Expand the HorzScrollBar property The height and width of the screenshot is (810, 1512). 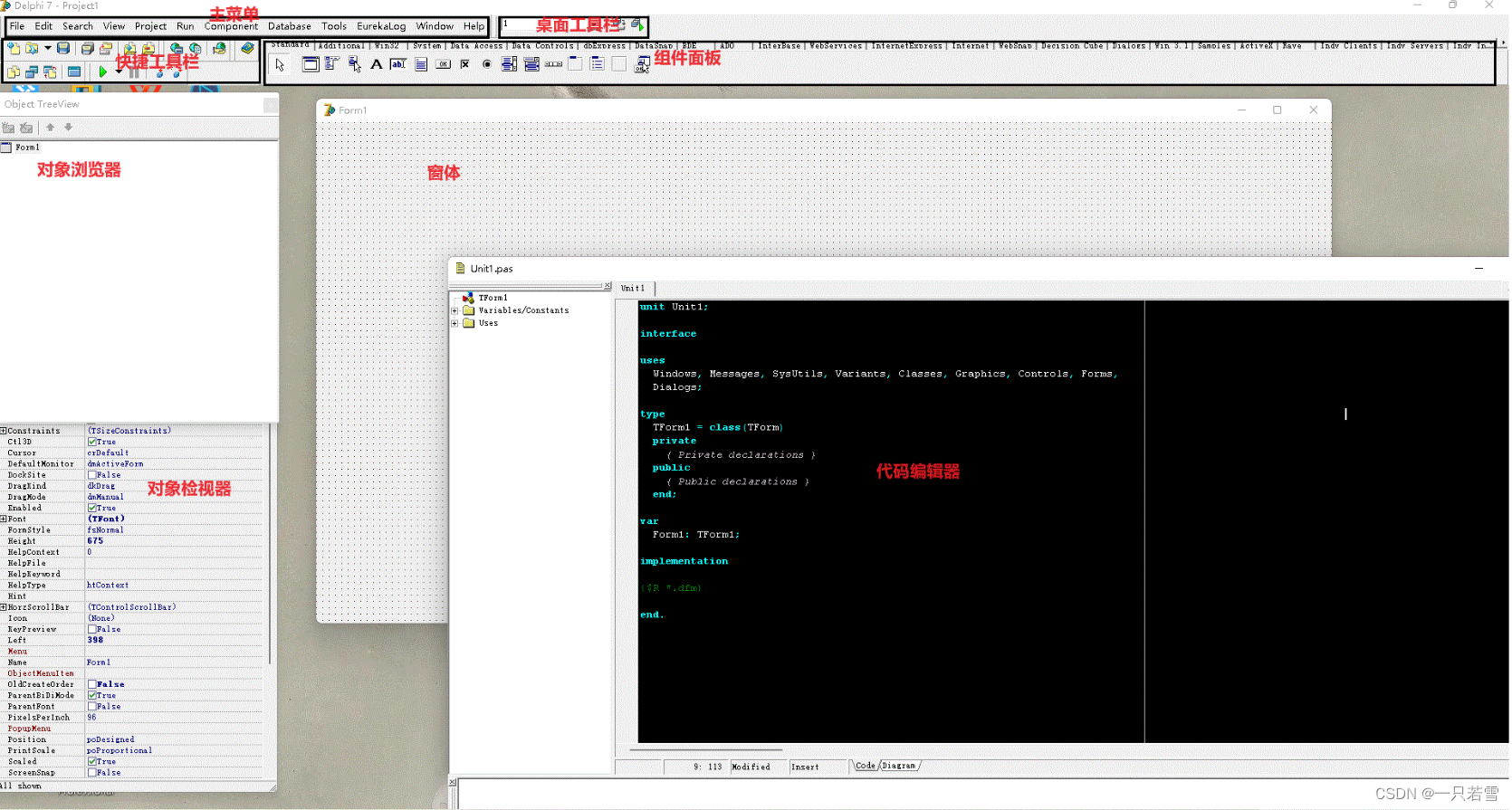click(x=4, y=607)
